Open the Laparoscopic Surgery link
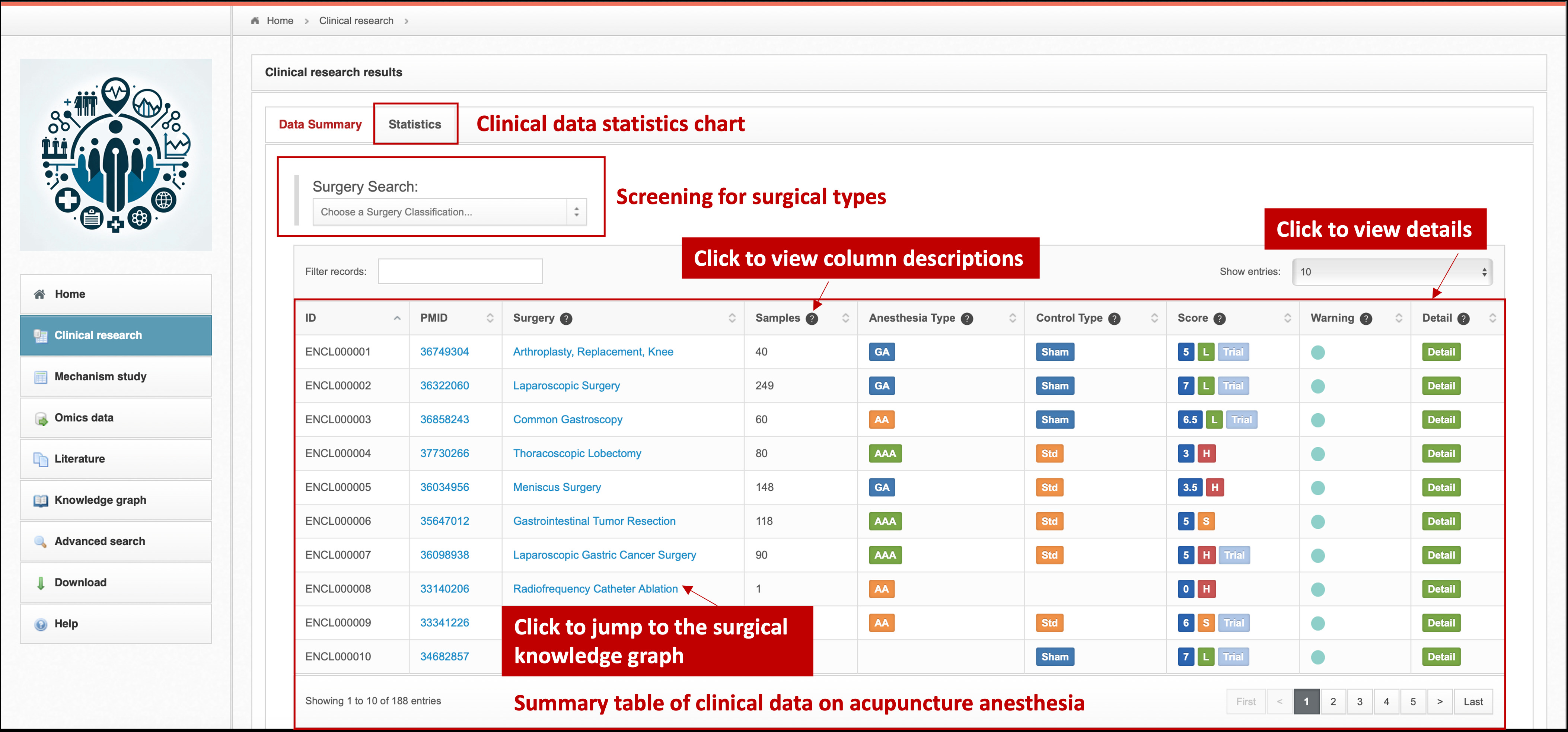1568x732 pixels. pyautogui.click(x=566, y=385)
